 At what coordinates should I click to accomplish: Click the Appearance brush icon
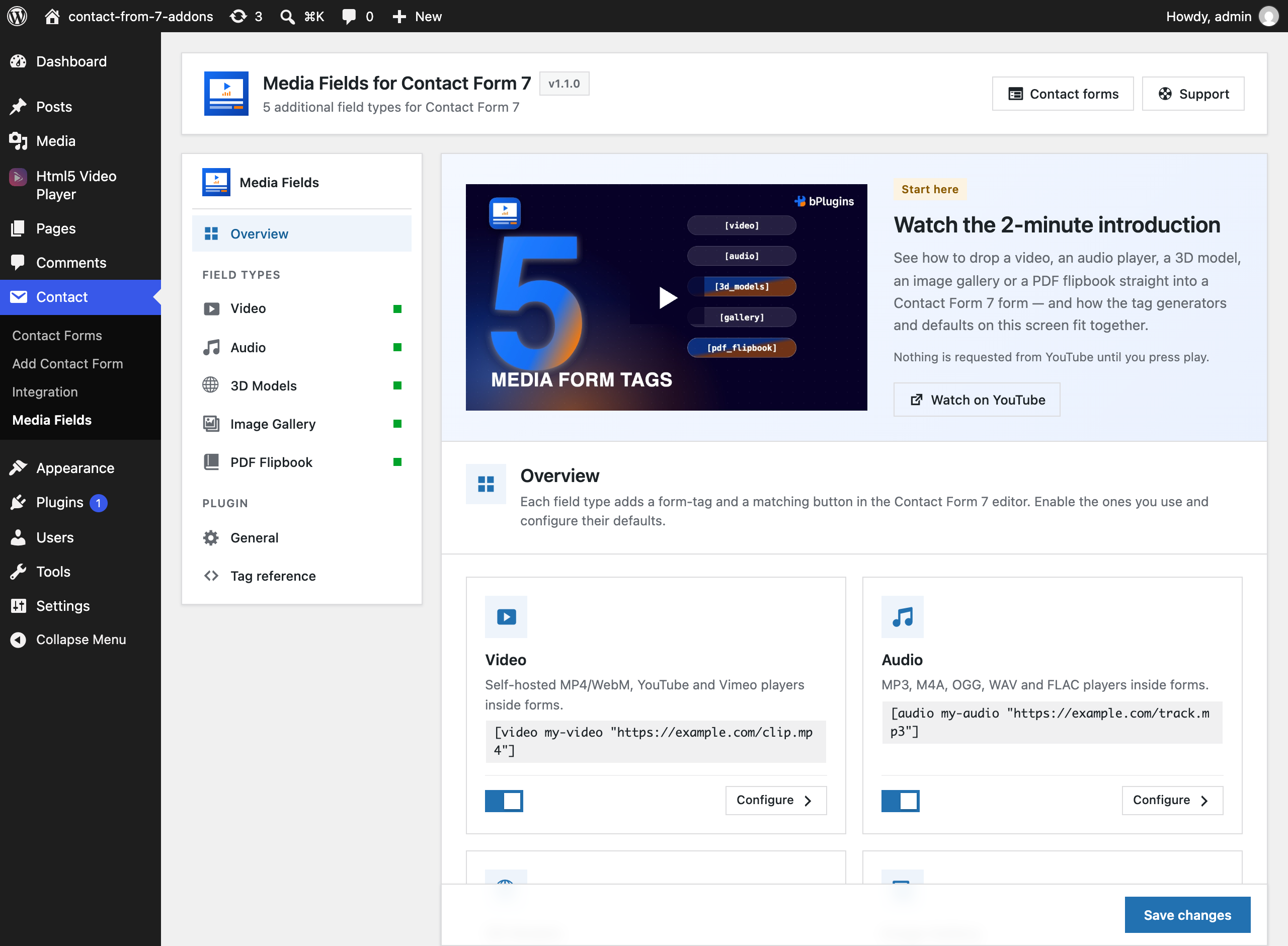pyautogui.click(x=18, y=468)
